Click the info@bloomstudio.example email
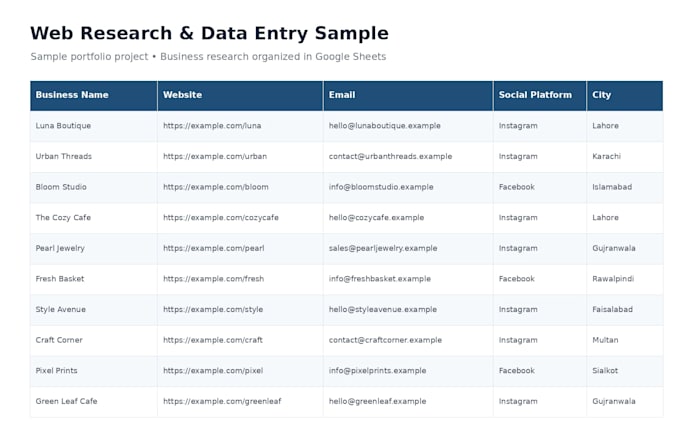Viewport: 680px width, 446px height. coord(381,187)
